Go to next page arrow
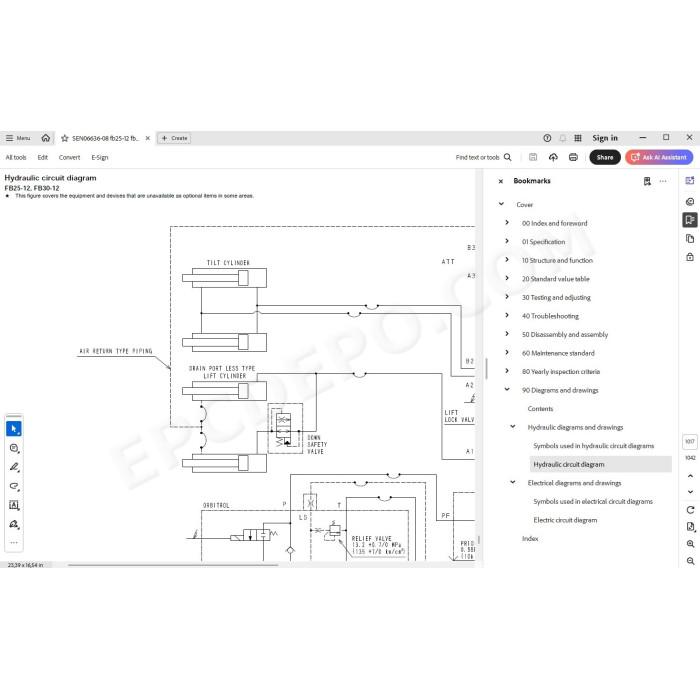700x700 pixels. click(x=690, y=492)
